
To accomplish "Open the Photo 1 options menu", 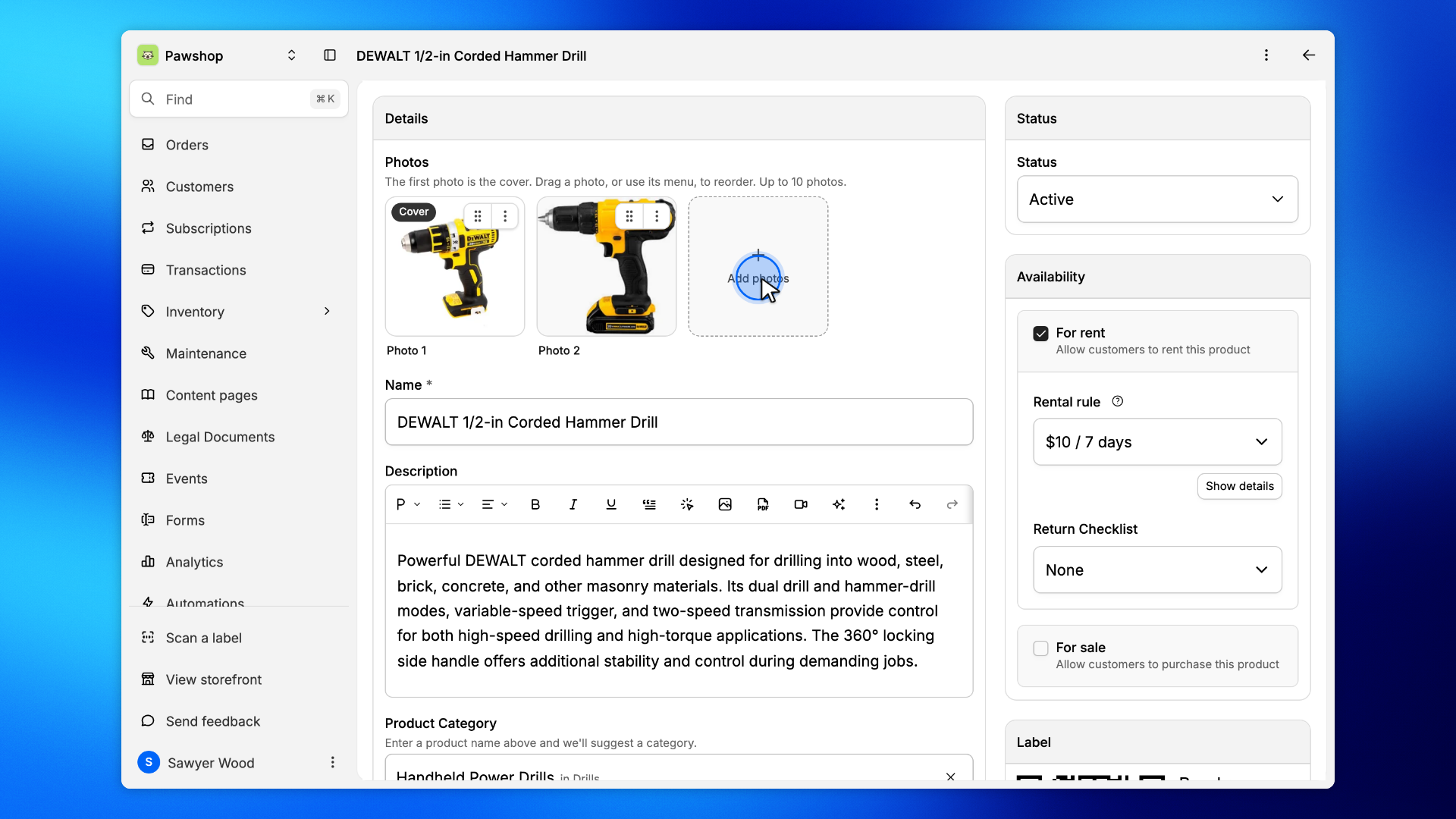I will click(x=505, y=216).
